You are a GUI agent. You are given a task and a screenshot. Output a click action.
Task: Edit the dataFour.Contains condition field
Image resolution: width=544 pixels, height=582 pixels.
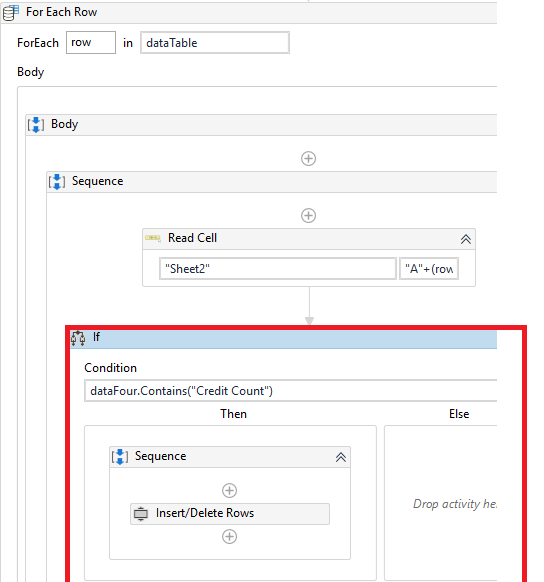point(291,391)
